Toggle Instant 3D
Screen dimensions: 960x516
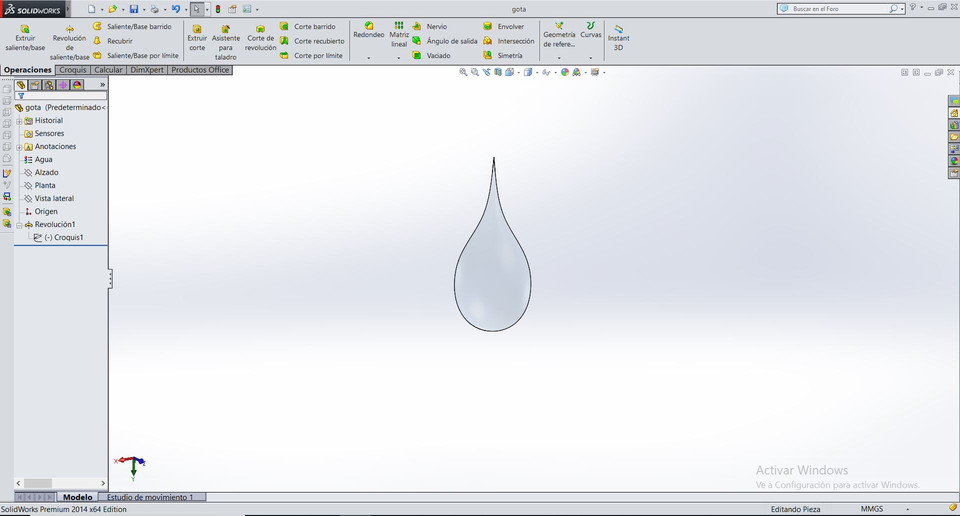click(618, 38)
